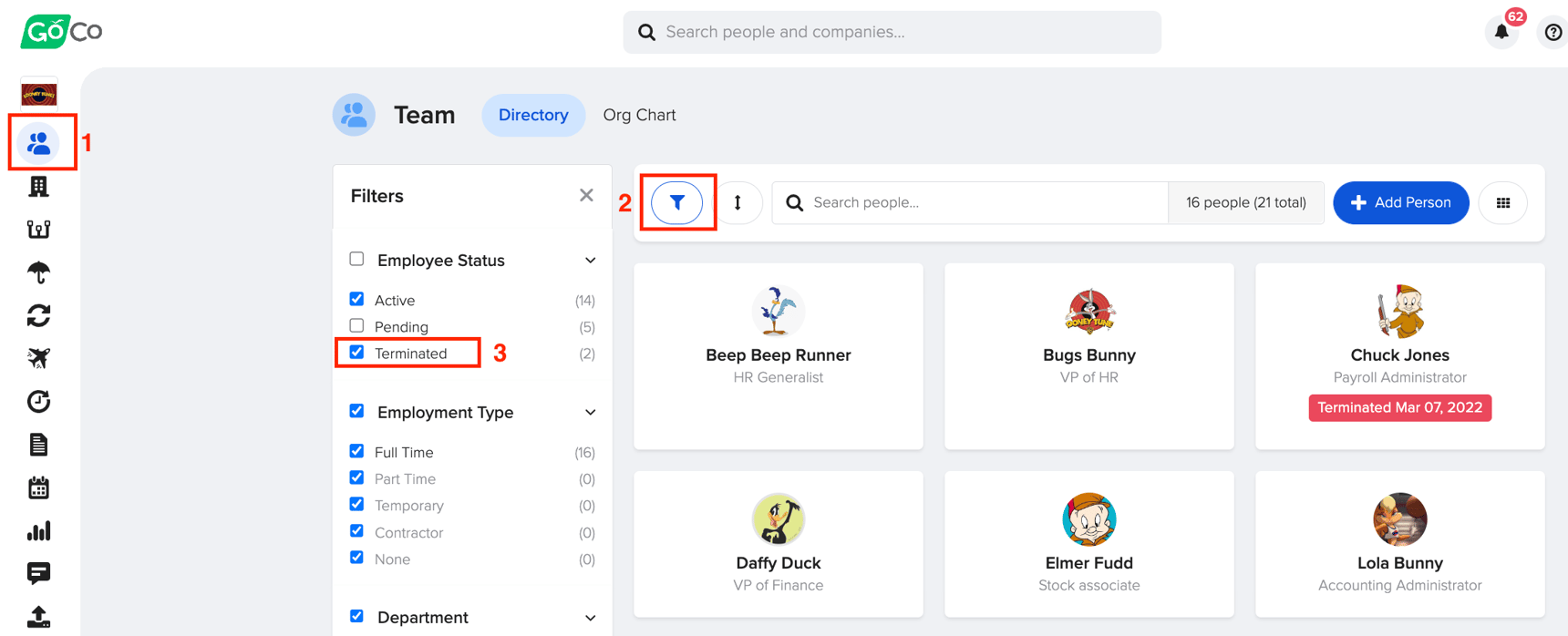This screenshot has height=636, width=1568.
Task: Open the reports bar chart icon
Action: click(38, 531)
